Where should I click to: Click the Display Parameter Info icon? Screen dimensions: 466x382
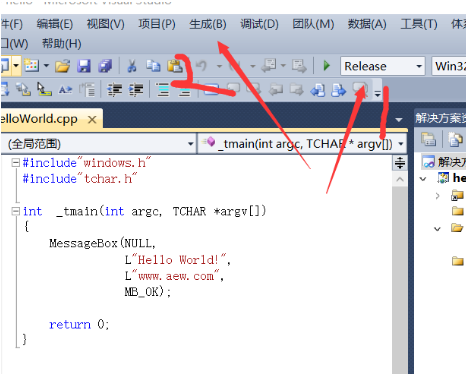pyautogui.click(x=22, y=90)
